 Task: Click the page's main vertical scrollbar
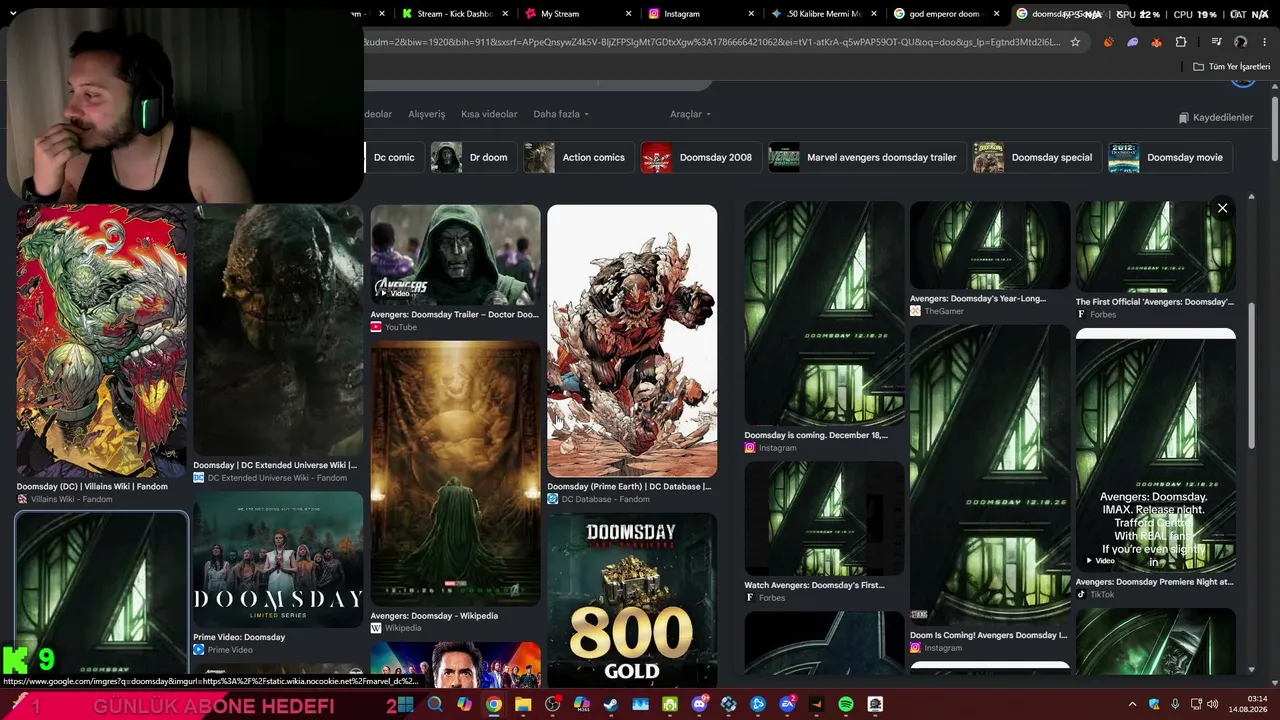1275,130
